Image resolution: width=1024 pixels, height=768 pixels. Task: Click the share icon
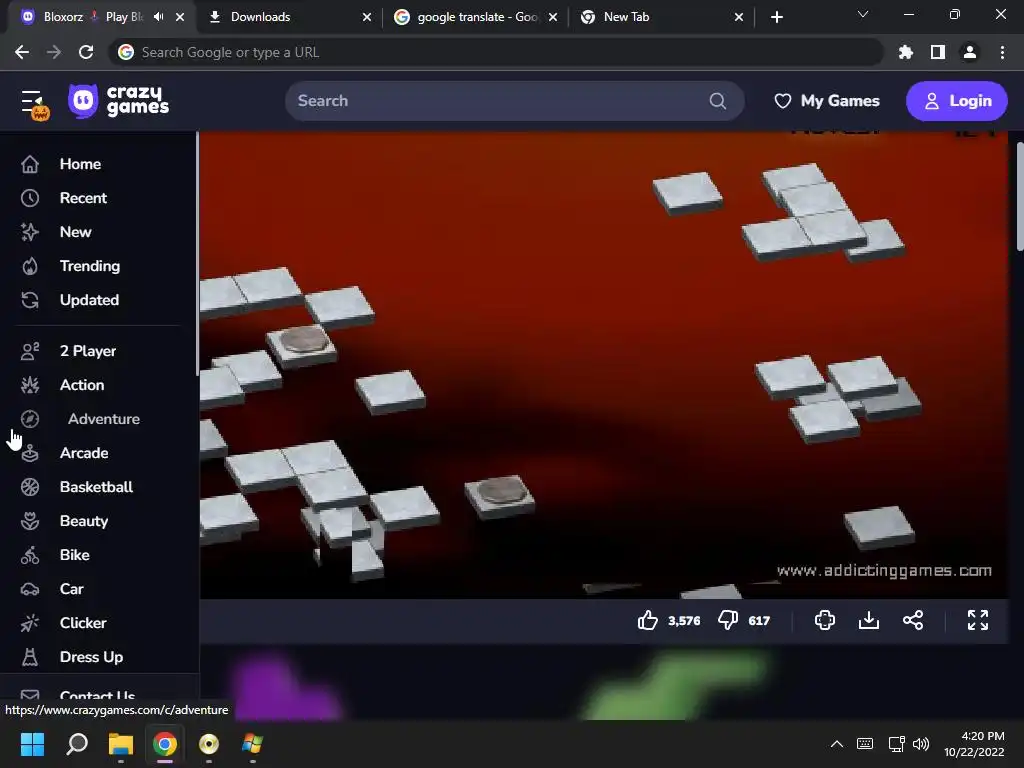tap(912, 620)
